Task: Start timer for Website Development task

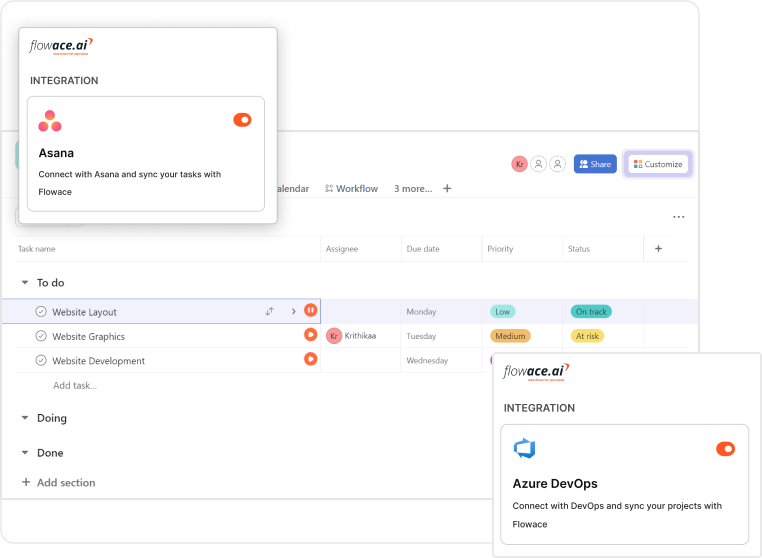Action: pyautogui.click(x=311, y=359)
